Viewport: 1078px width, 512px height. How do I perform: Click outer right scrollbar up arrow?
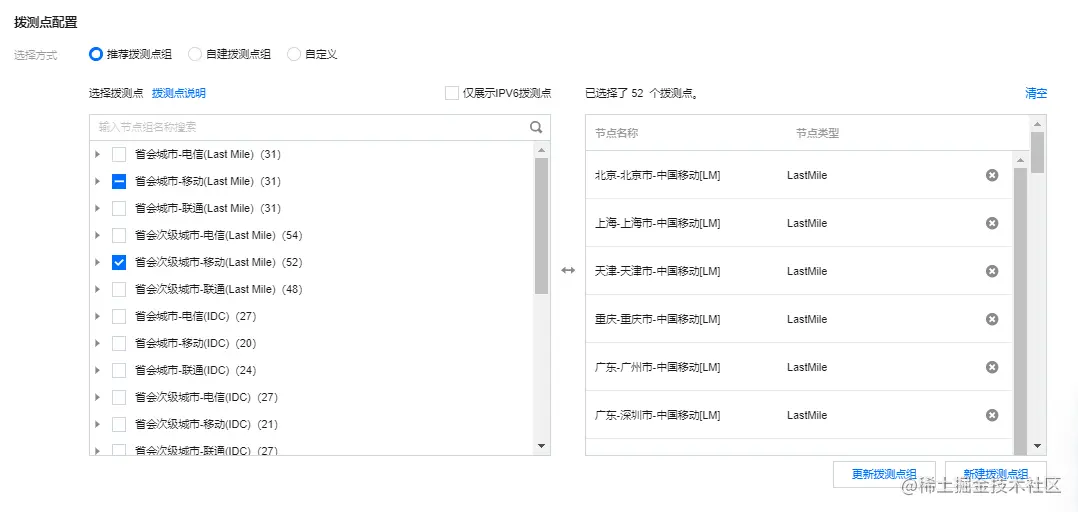[x=1037, y=124]
